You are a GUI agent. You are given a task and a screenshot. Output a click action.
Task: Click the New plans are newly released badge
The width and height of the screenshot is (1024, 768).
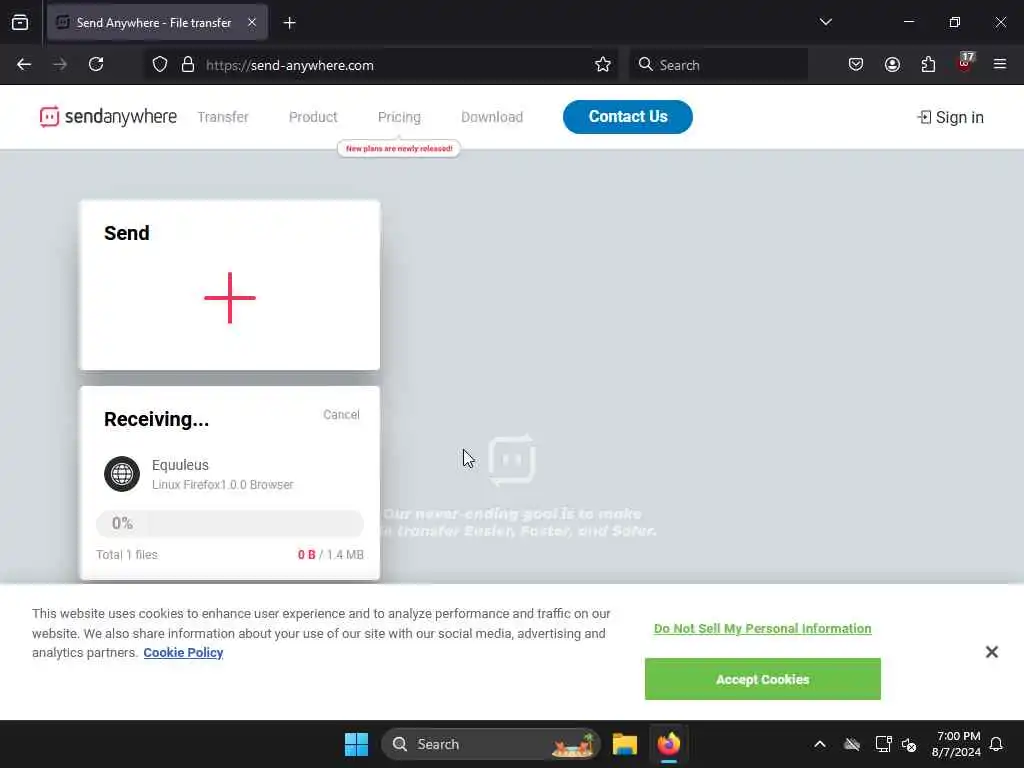pyautogui.click(x=399, y=148)
